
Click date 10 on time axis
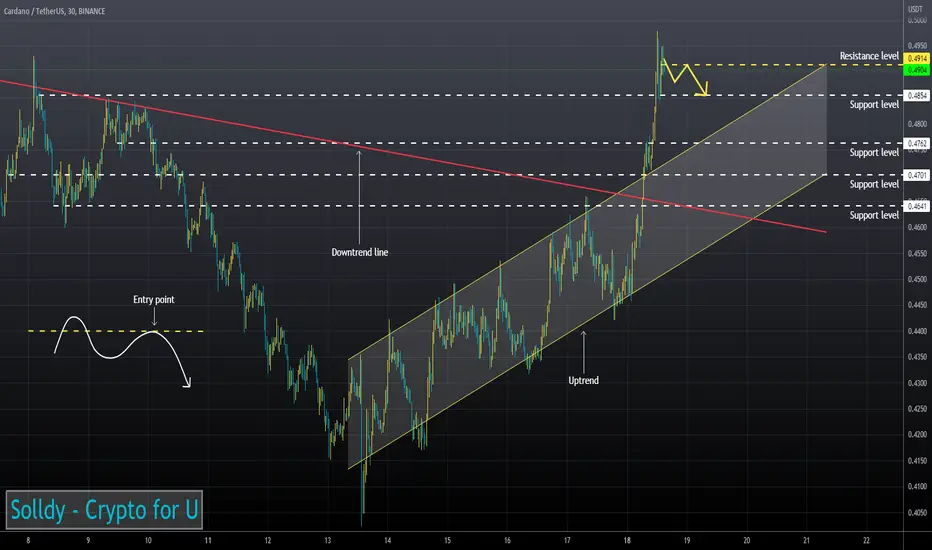[x=148, y=540]
